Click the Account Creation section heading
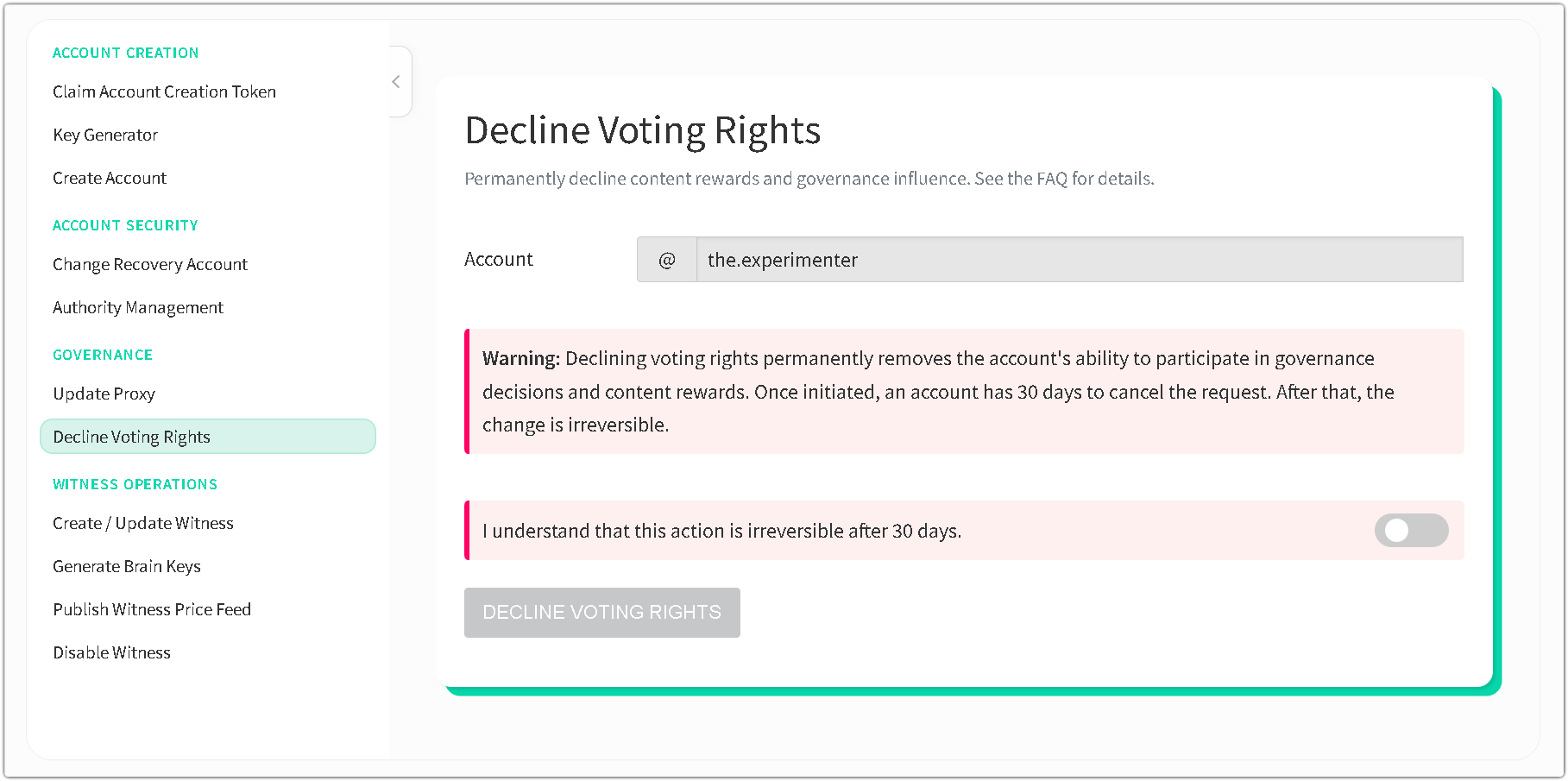Image resolution: width=1568 pixels, height=781 pixels. click(x=126, y=53)
